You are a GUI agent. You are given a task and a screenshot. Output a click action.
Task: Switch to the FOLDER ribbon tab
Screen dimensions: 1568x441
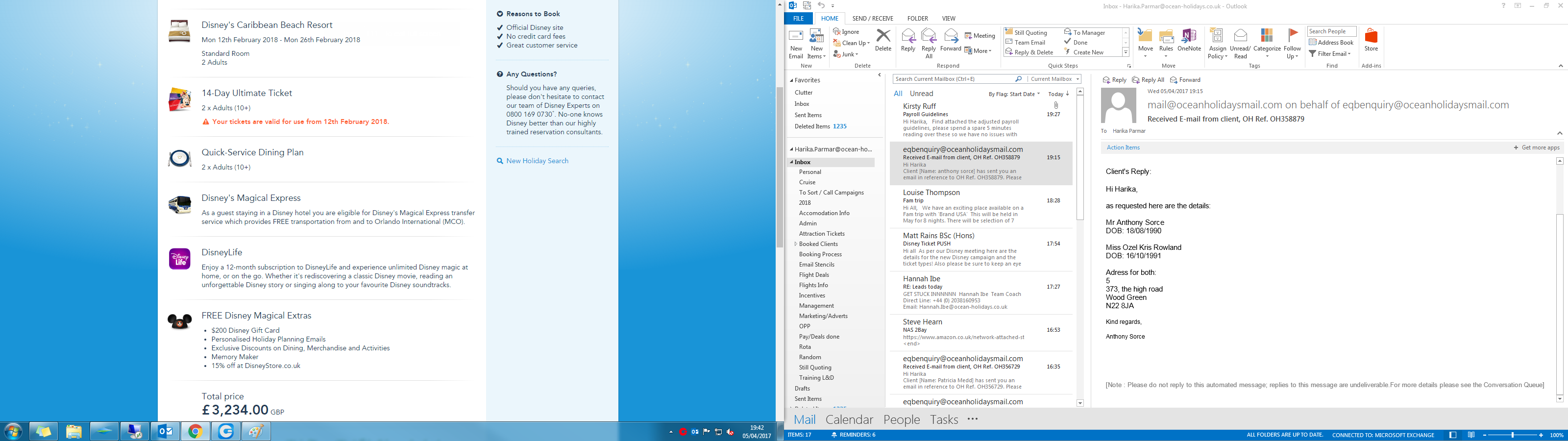[917, 18]
